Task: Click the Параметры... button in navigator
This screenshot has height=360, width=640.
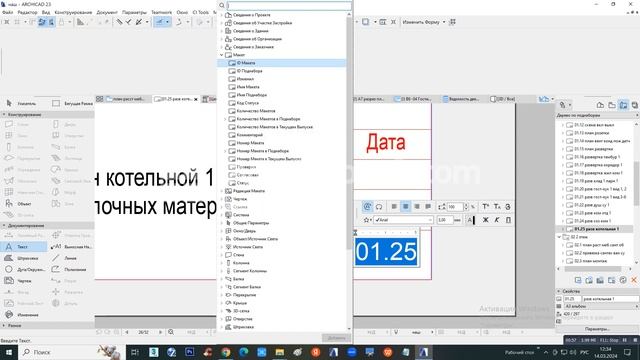Action: click(597, 329)
